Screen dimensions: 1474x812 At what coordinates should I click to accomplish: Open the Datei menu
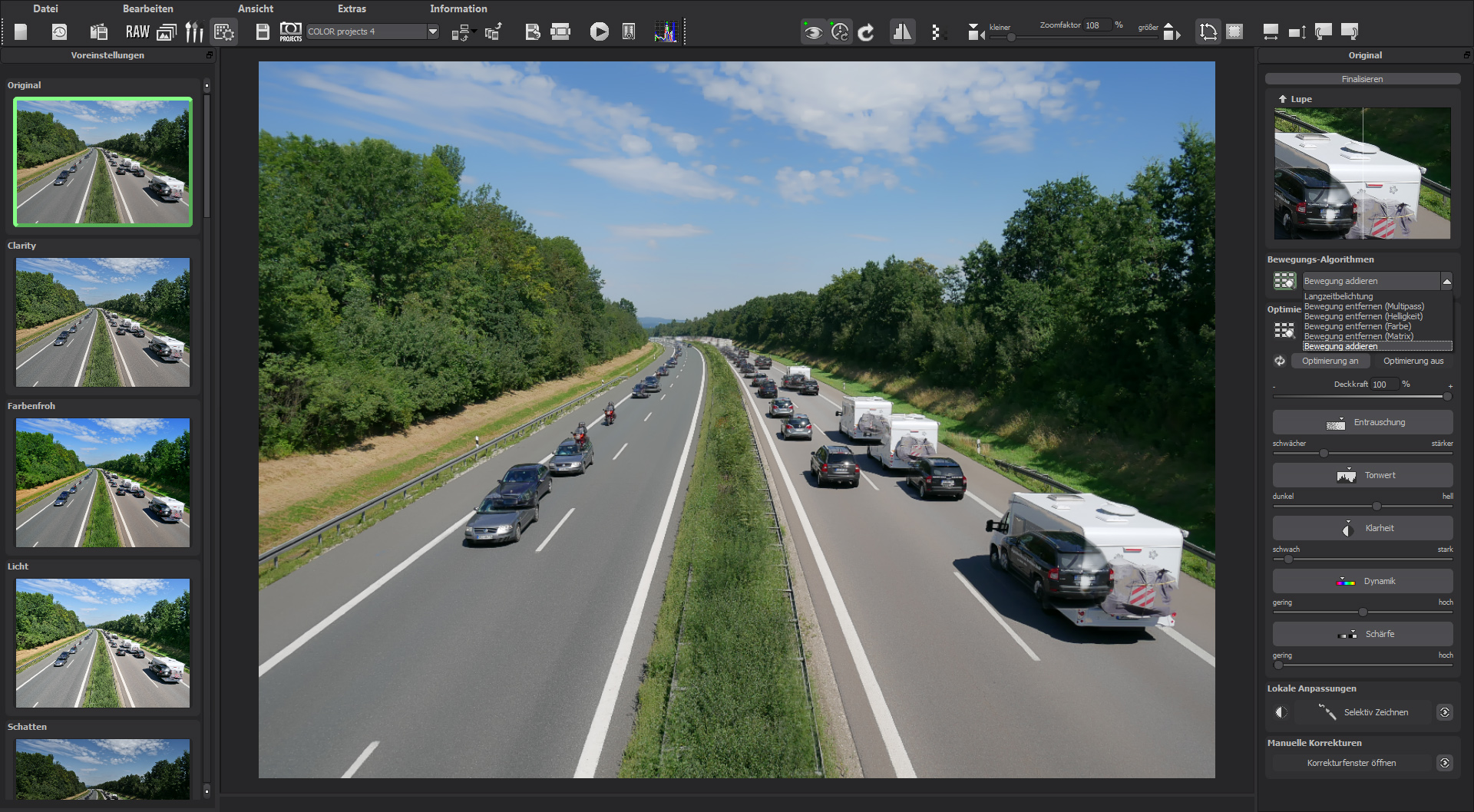pos(45,8)
